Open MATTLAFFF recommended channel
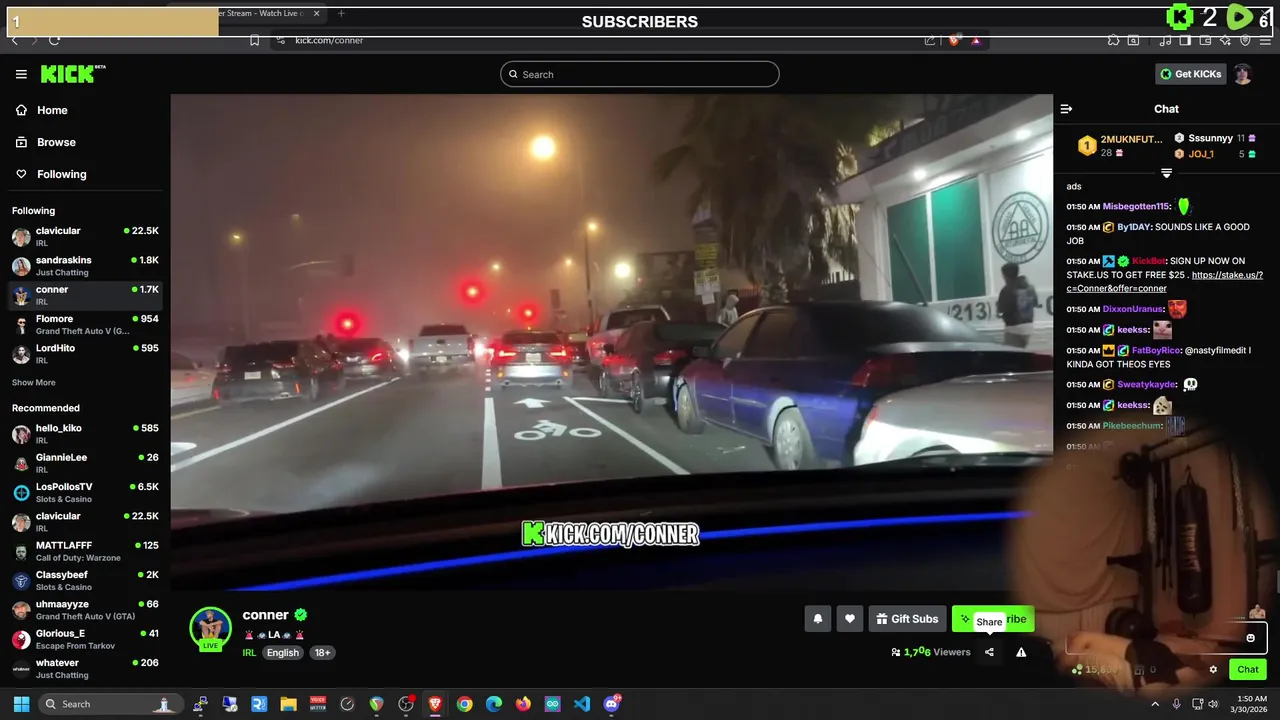The image size is (1280, 720). coord(85,551)
